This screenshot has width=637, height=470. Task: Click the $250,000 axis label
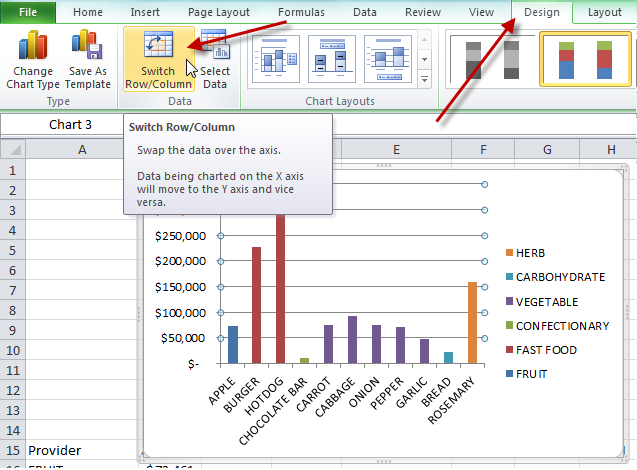(180, 236)
